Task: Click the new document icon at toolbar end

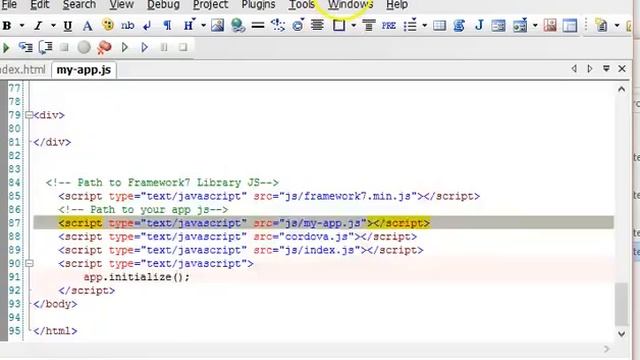Action: coord(601,25)
